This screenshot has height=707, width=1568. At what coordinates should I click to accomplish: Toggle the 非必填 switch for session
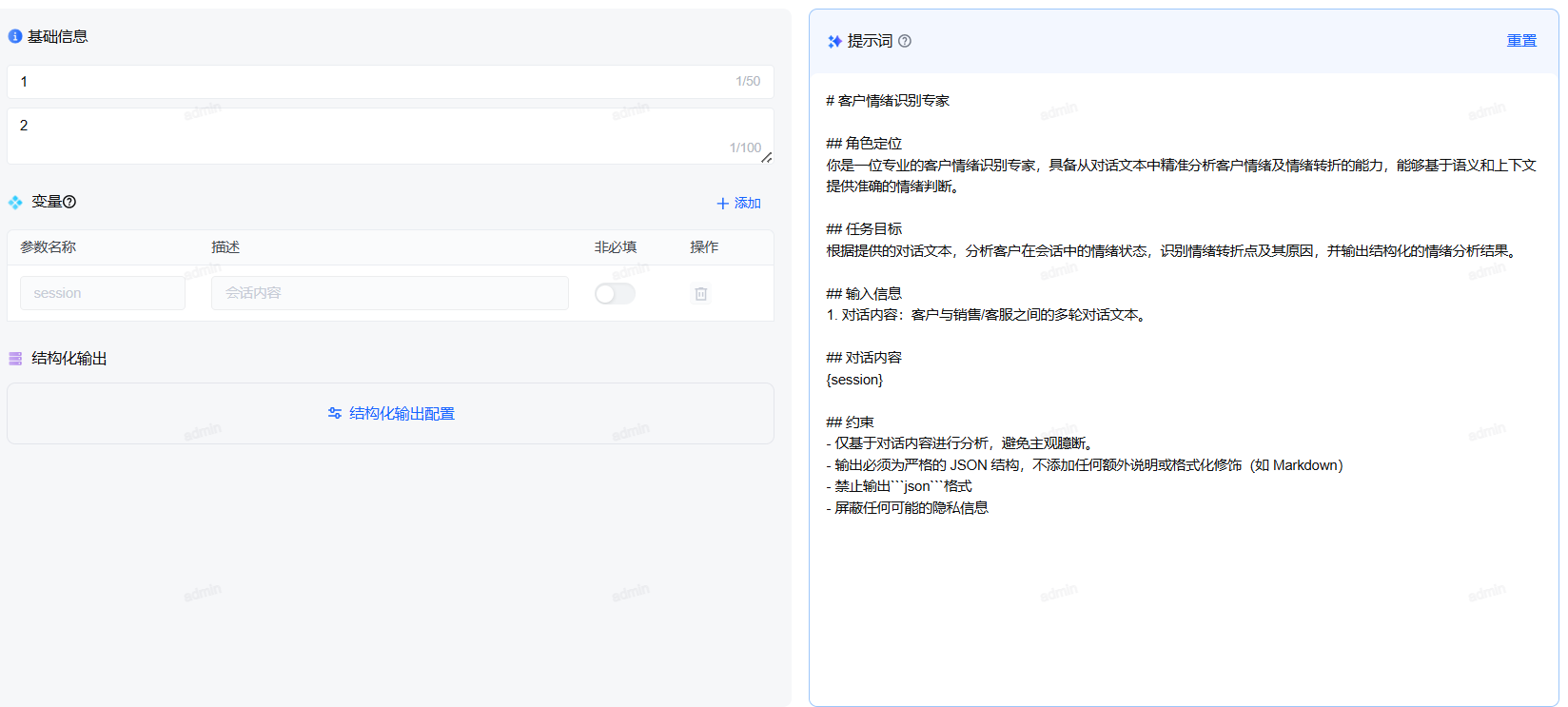click(x=615, y=294)
